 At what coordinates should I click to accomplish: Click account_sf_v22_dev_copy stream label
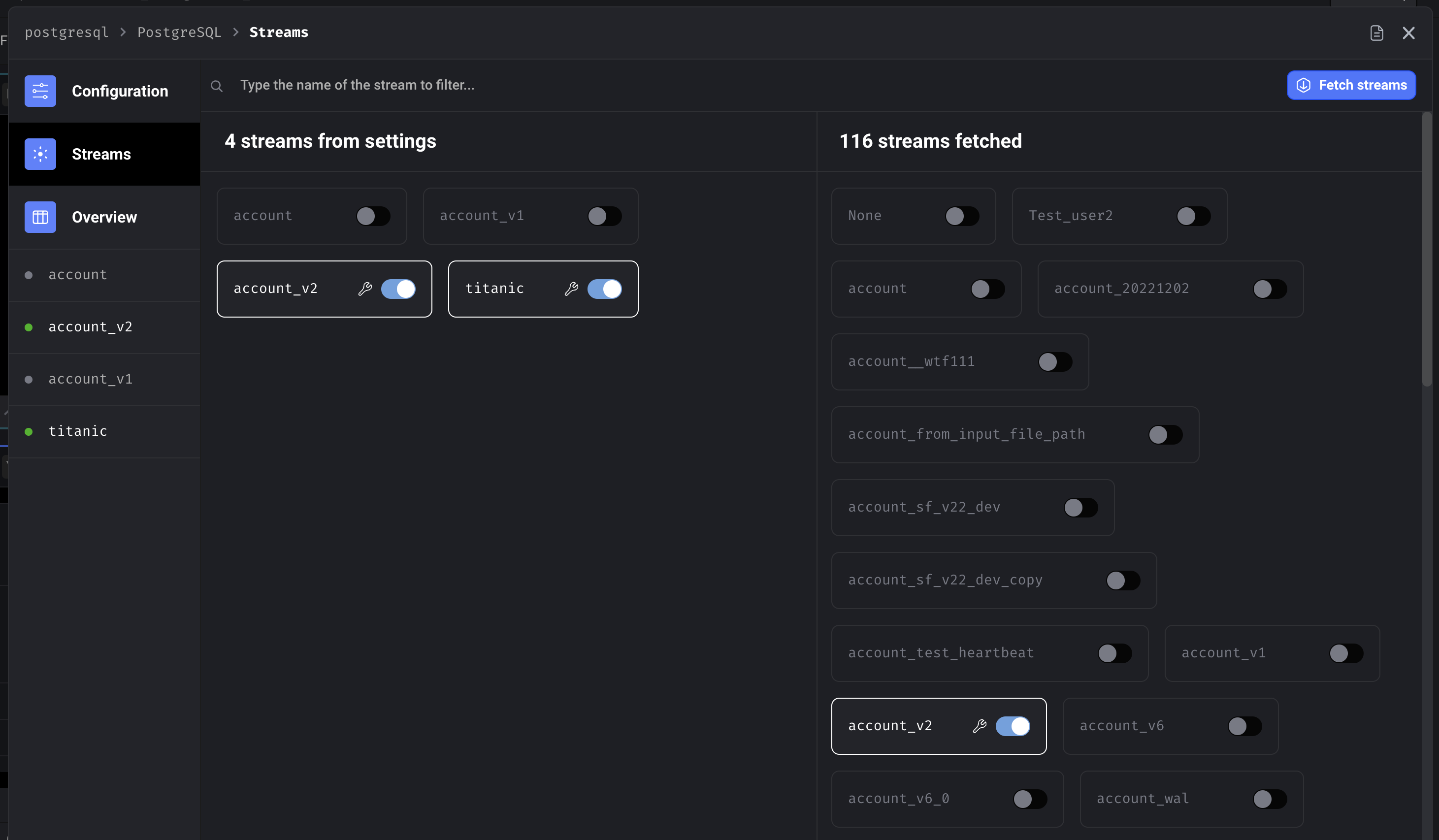(945, 580)
